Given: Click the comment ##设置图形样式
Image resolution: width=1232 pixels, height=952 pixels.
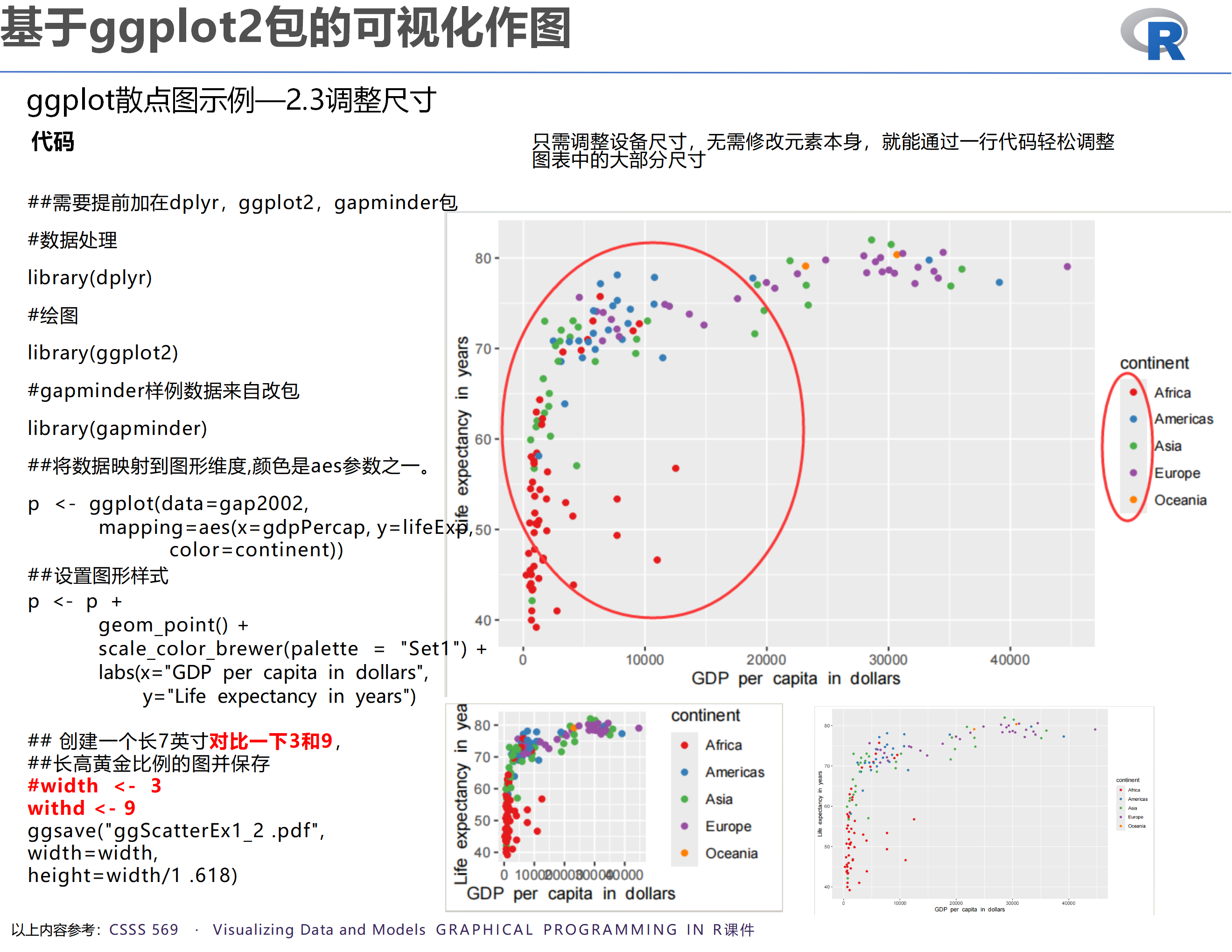Looking at the screenshot, I should [98, 576].
